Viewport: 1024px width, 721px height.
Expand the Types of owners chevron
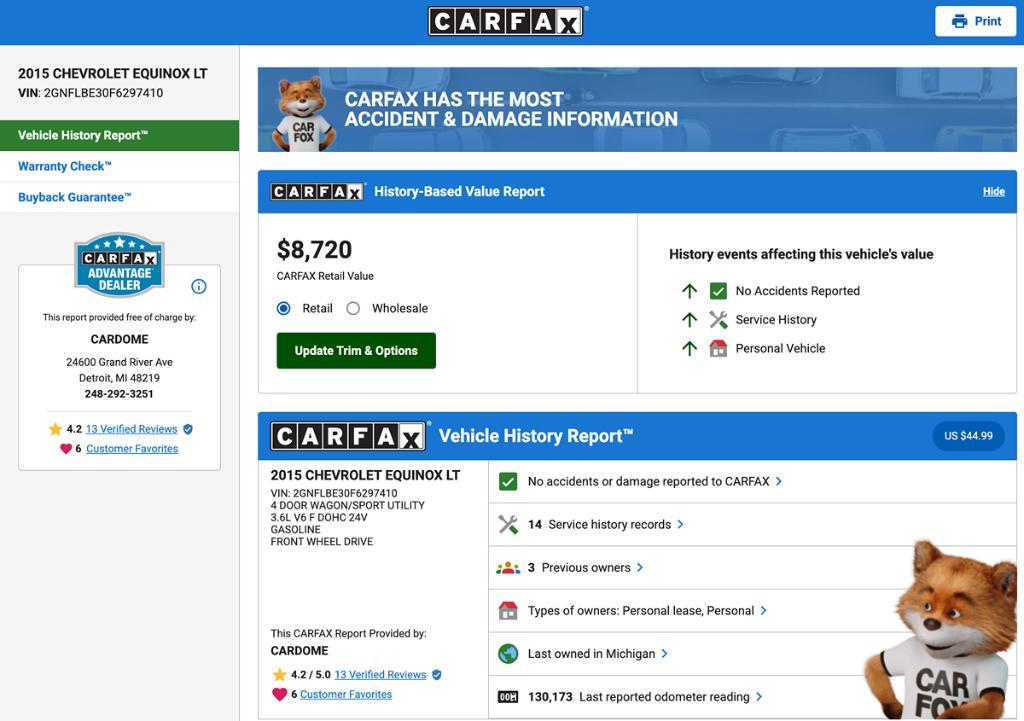(x=763, y=611)
